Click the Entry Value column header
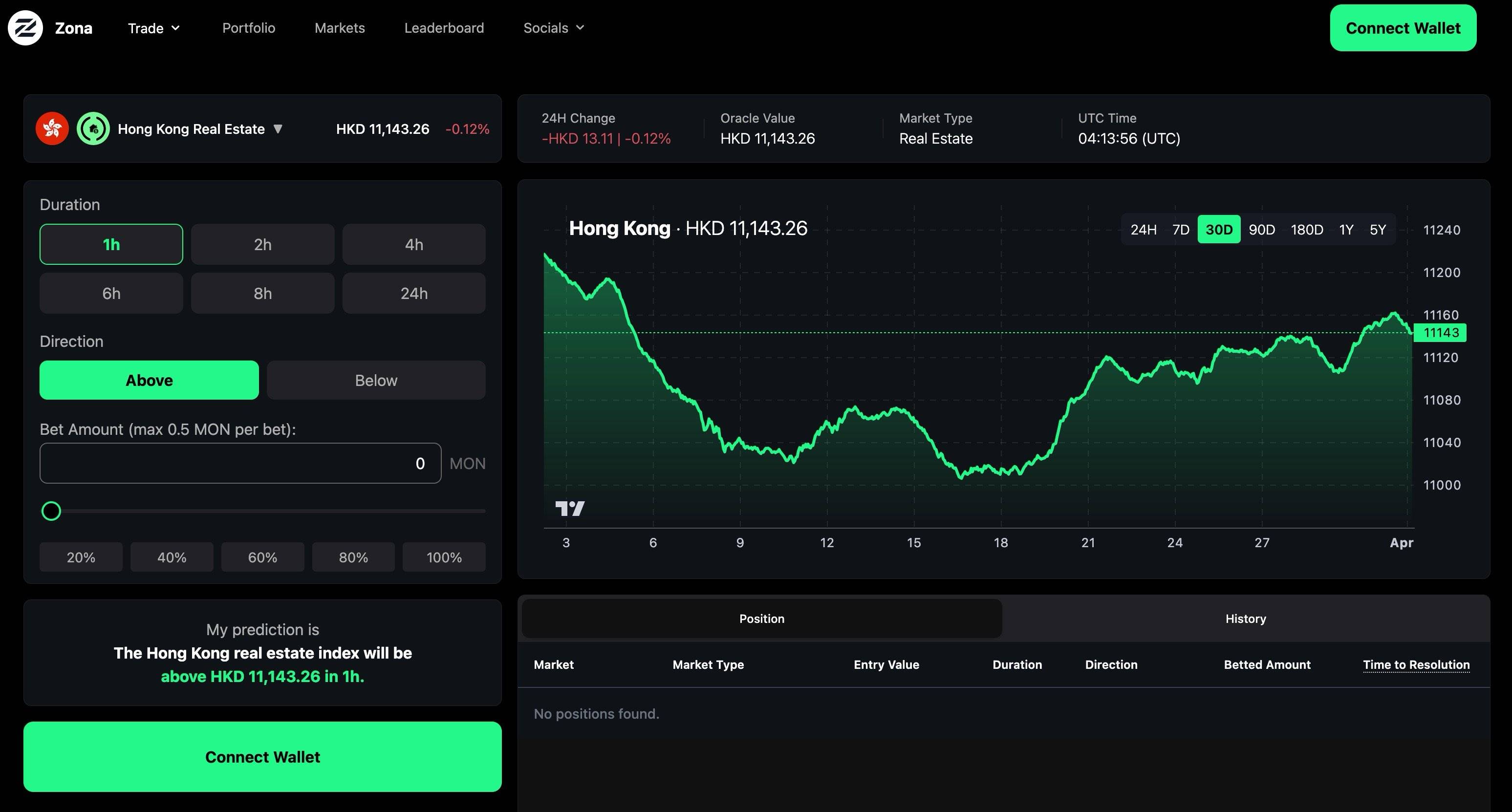1512x812 pixels. (x=886, y=665)
